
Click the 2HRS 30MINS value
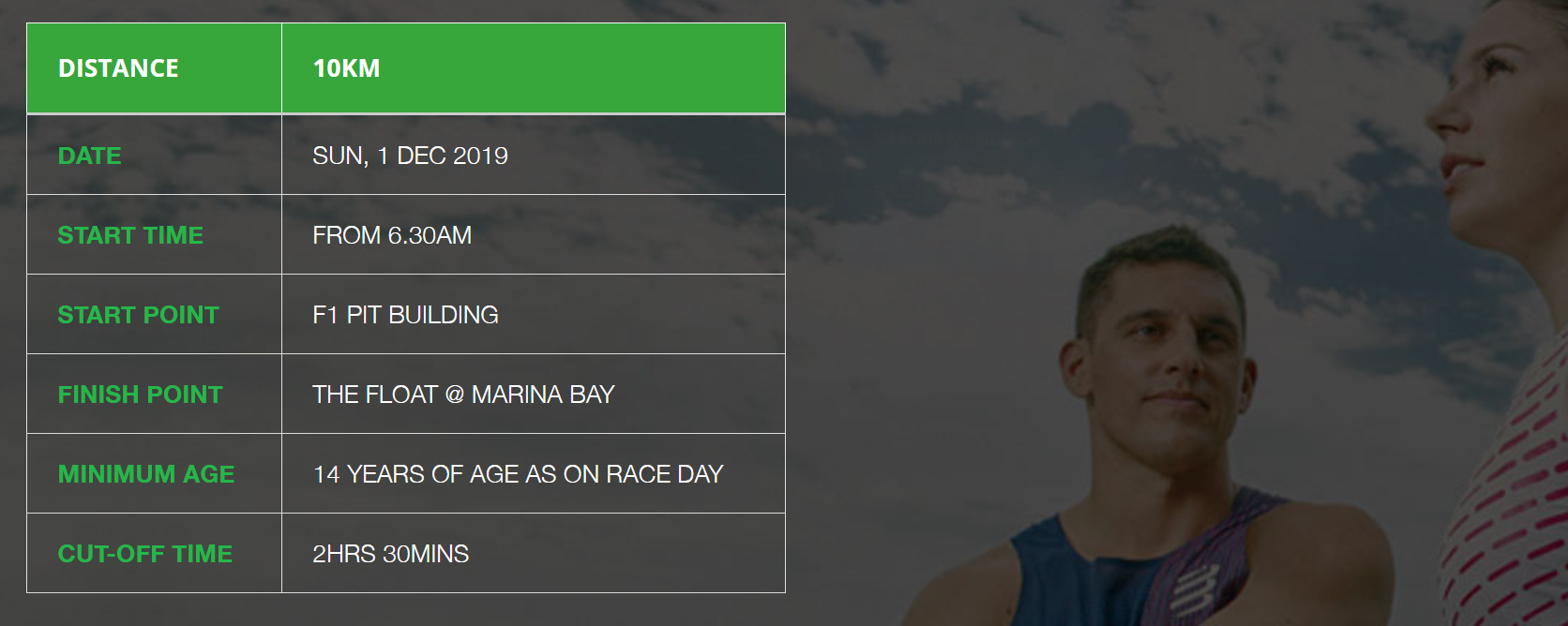[x=390, y=554]
